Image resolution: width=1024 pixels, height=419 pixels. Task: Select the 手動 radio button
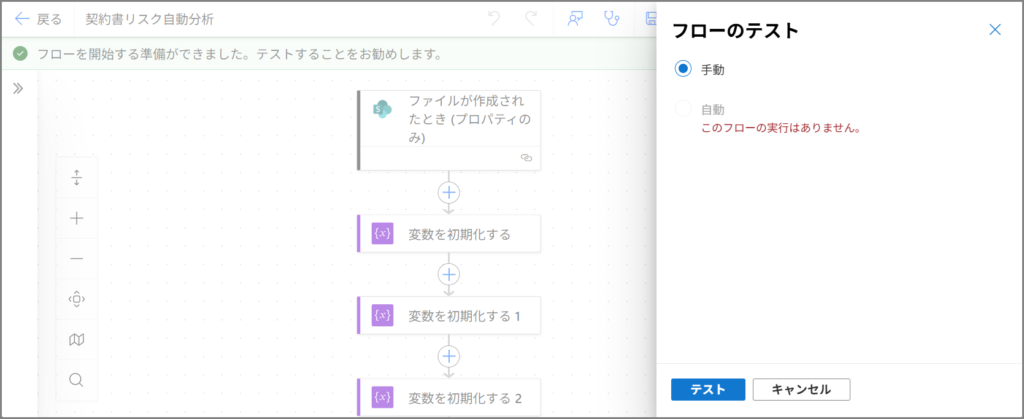click(x=683, y=69)
